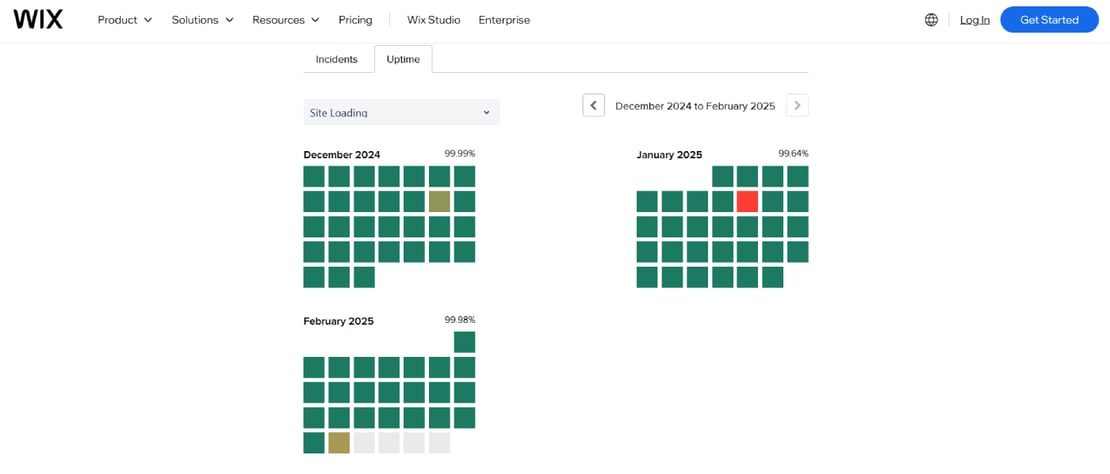Viewport: 1110px width, 474px height.
Task: Open the language globe selector
Action: pyautogui.click(x=931, y=20)
